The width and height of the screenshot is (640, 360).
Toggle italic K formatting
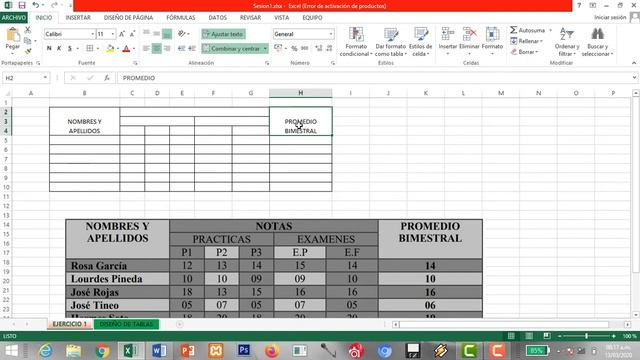point(59,49)
